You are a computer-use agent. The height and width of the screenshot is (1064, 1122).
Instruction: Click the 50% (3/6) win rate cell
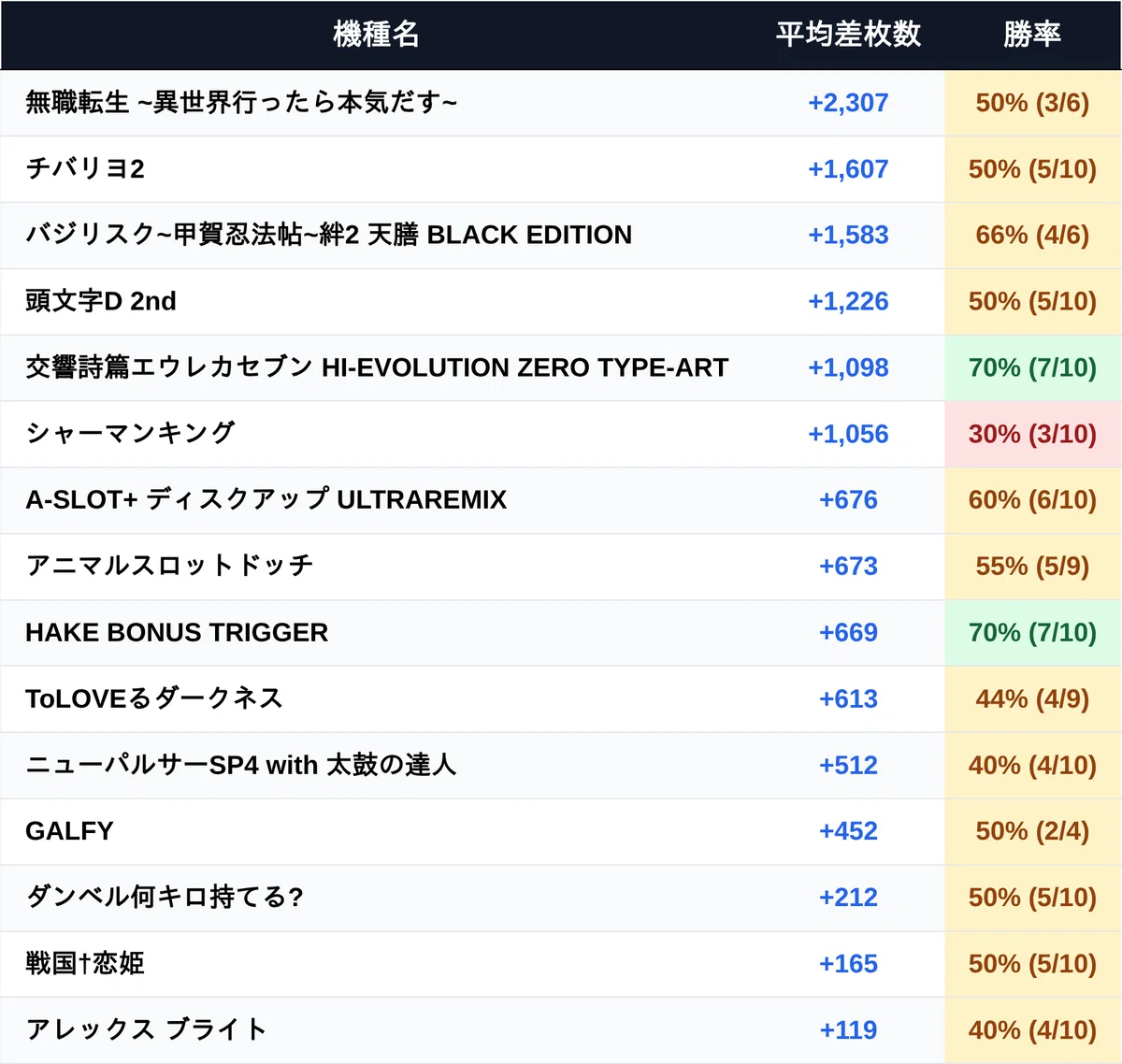[1032, 103]
